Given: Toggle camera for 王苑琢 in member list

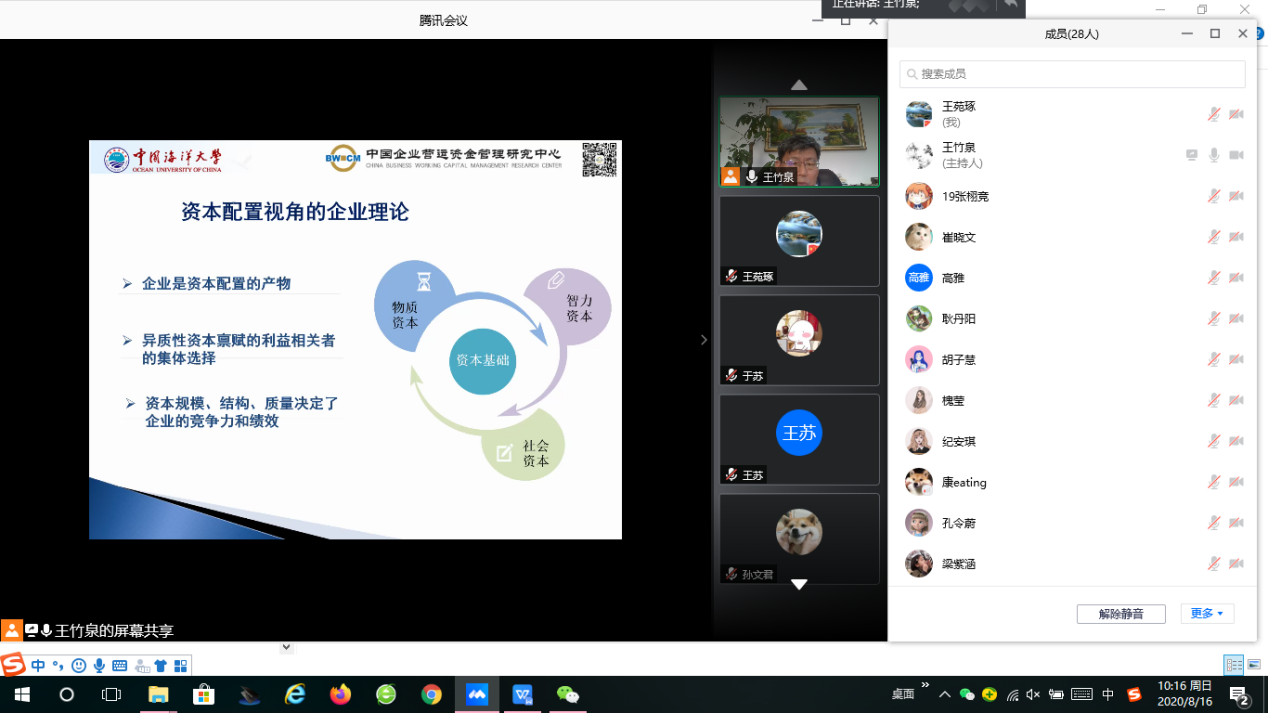Looking at the screenshot, I should tap(1237, 114).
